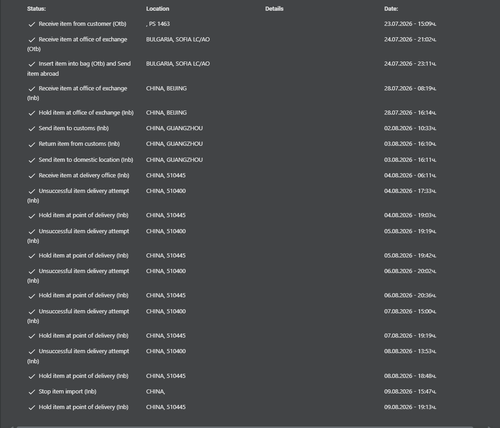The height and width of the screenshot is (428, 500).
Task: Click checkmark beside Insert item into bag
Action: point(32,64)
